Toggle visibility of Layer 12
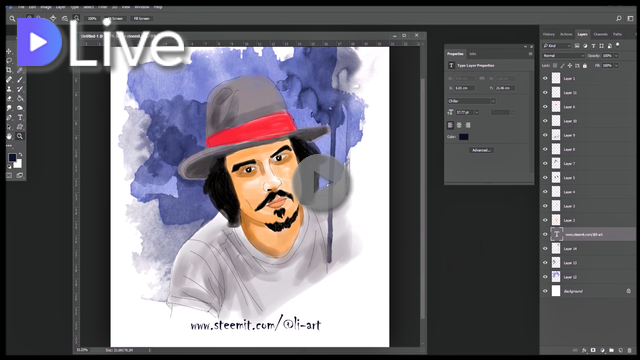 pos(545,277)
